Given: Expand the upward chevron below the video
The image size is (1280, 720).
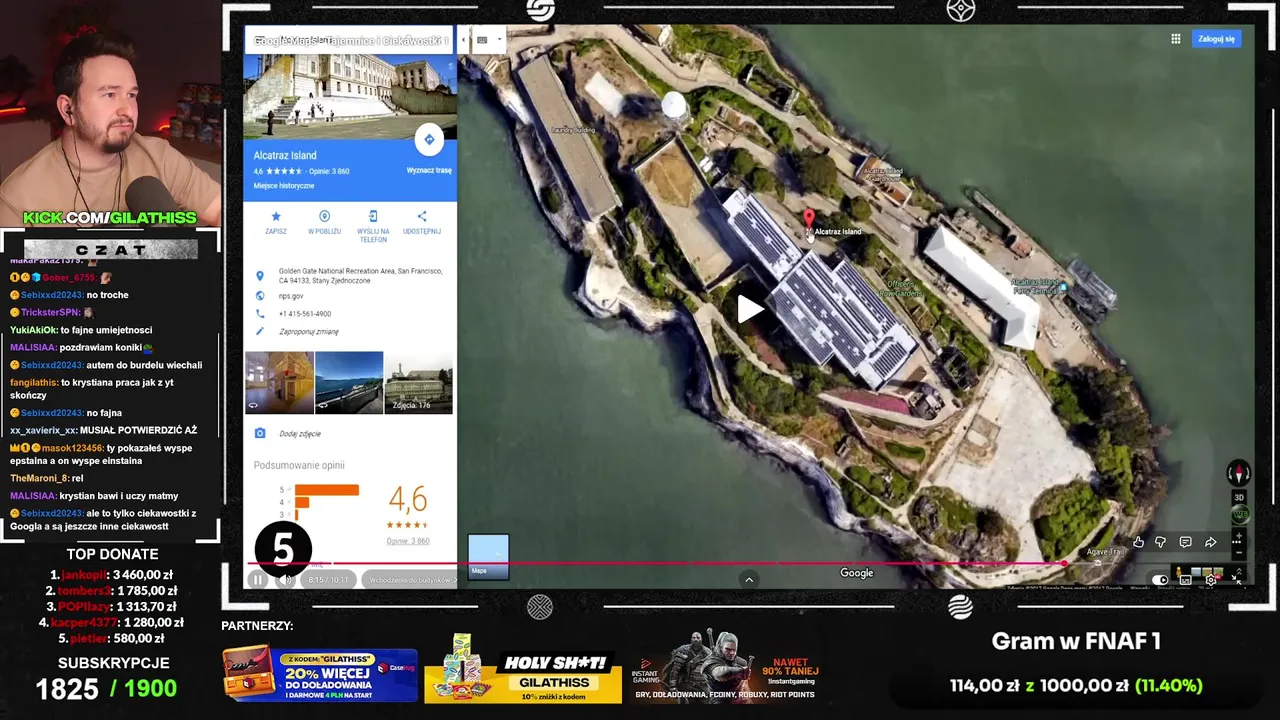Looking at the screenshot, I should [748, 579].
